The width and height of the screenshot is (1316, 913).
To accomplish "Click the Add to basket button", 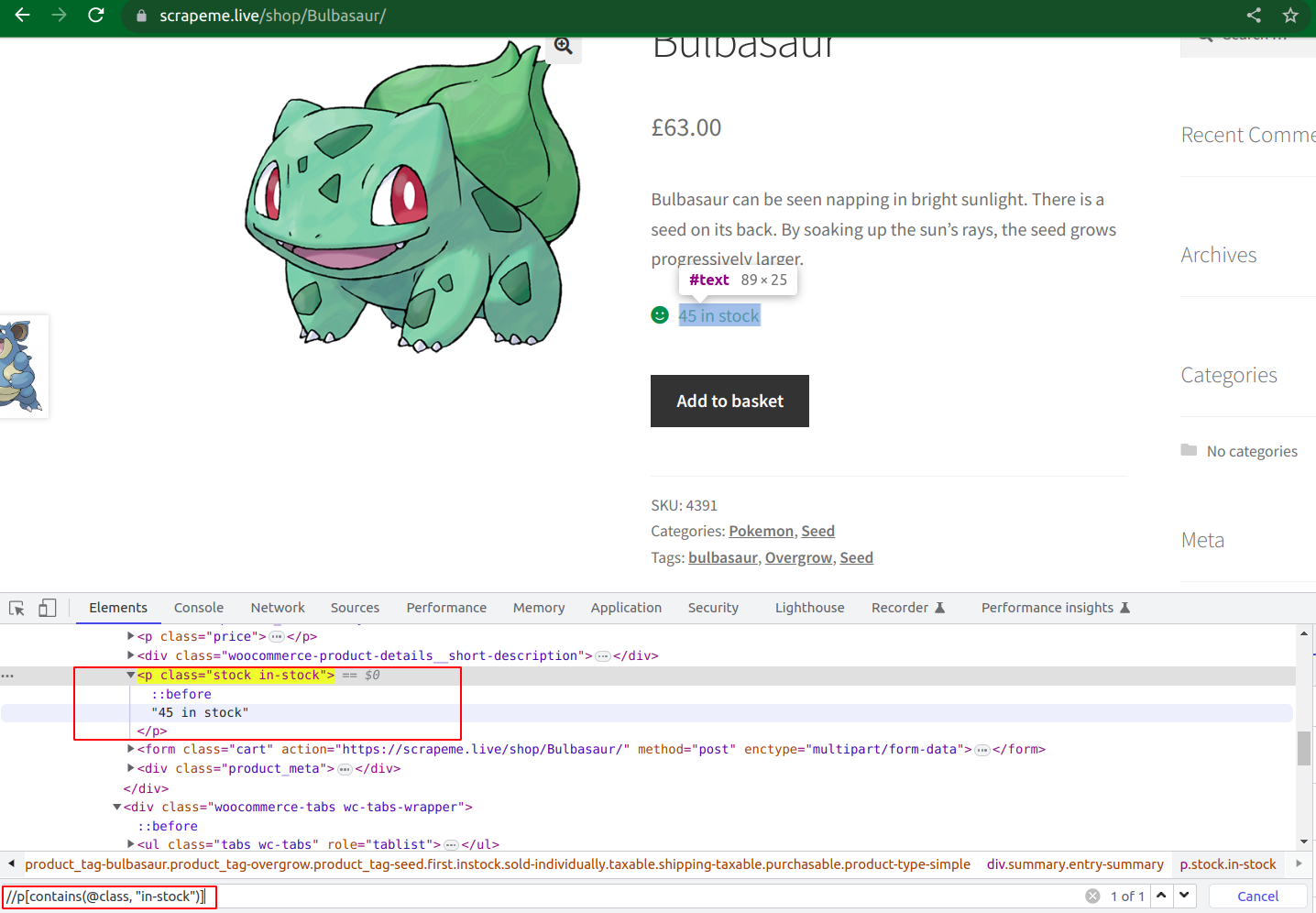I will [729, 401].
